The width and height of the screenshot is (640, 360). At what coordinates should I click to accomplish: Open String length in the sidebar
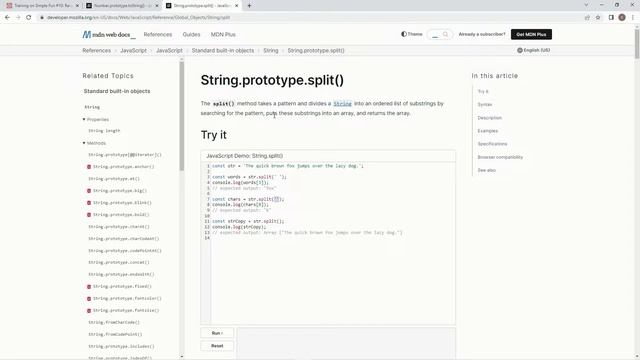pos(104,131)
